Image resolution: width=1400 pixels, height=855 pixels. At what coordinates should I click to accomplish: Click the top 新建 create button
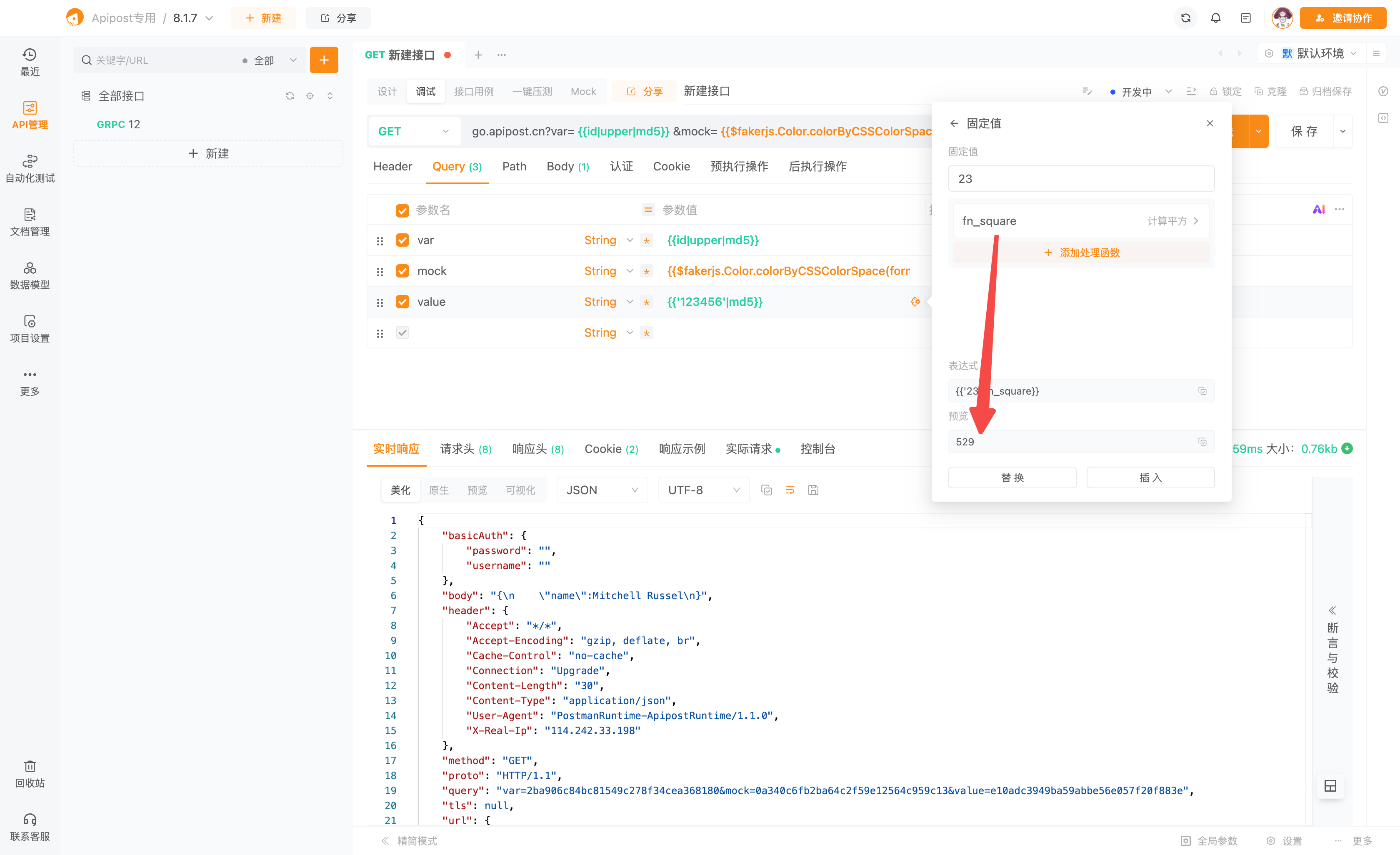click(x=263, y=18)
